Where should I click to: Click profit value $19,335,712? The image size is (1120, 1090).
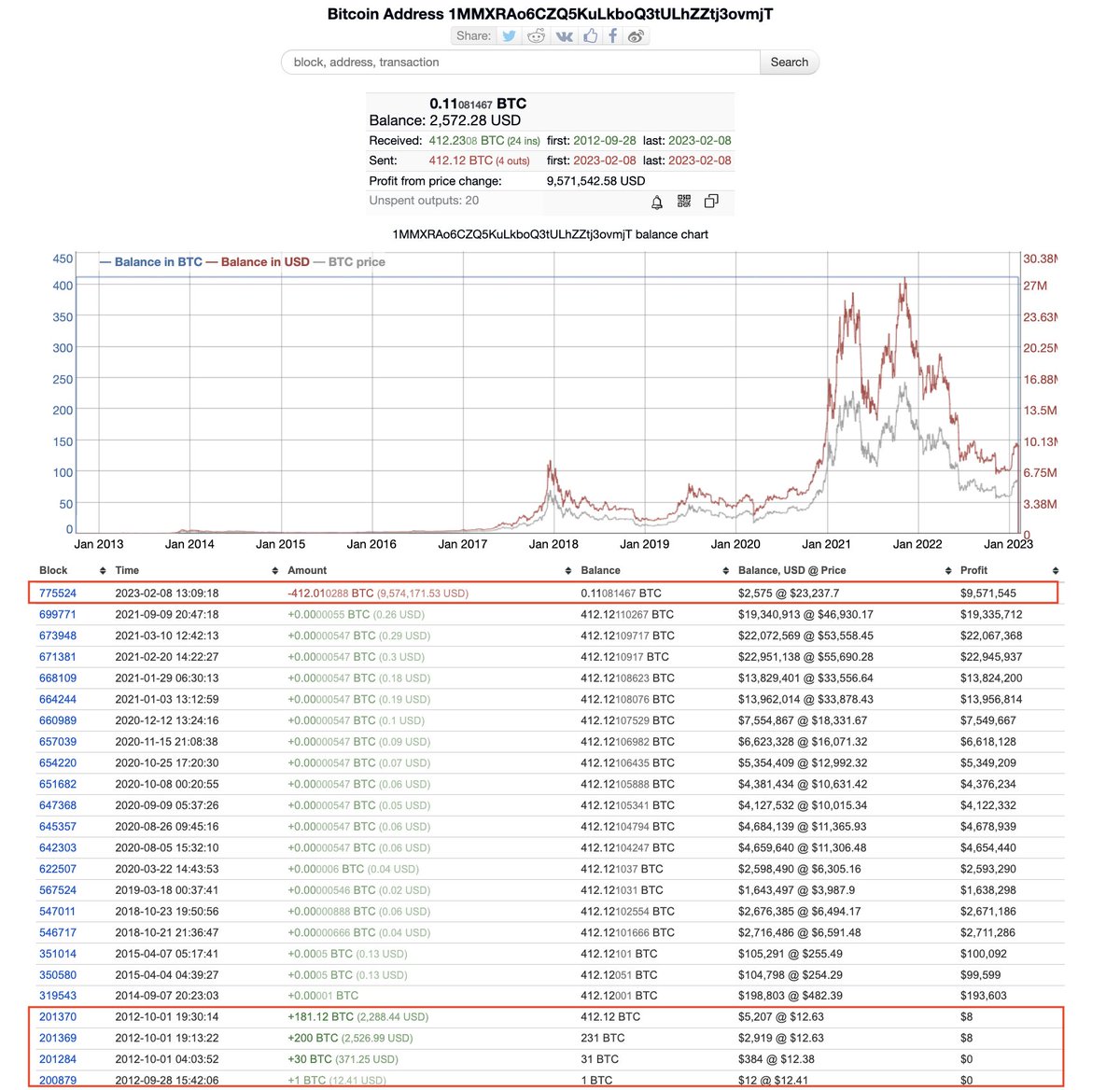991,615
